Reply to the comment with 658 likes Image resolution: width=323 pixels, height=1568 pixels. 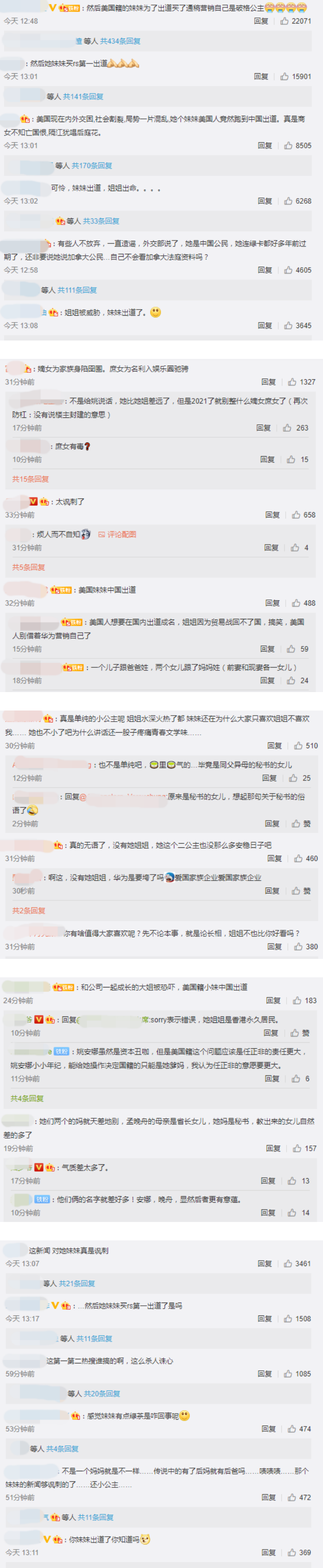272,514
